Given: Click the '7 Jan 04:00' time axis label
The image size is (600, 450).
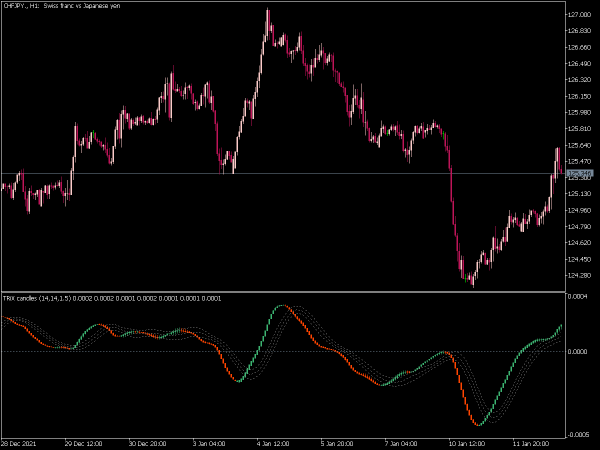Looking at the screenshot, I should [x=401, y=444].
